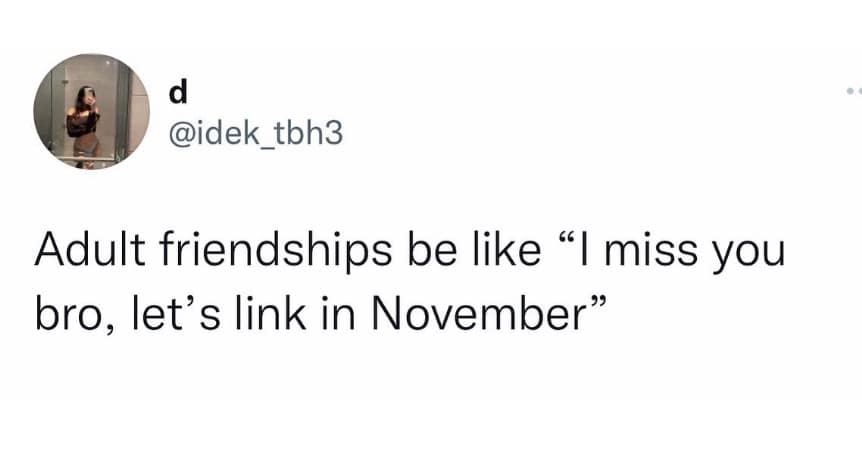This screenshot has height=476, width=862.
Task: Click the word "Adult" in the tweet
Action: click(90, 250)
